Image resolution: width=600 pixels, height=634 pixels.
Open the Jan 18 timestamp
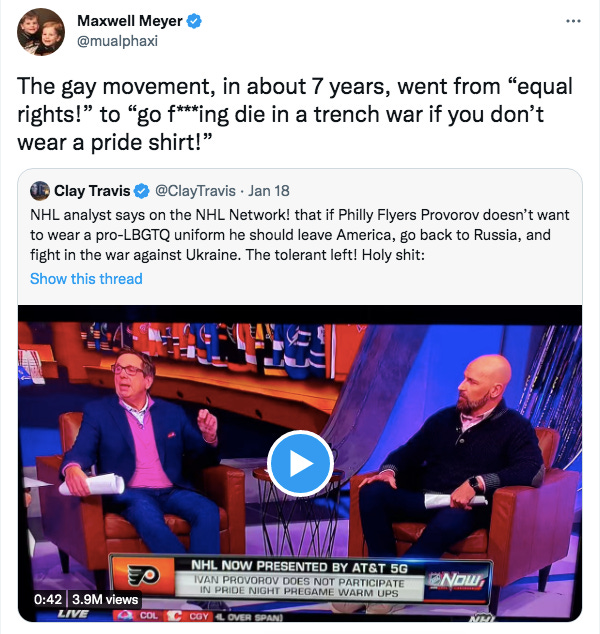click(268, 191)
